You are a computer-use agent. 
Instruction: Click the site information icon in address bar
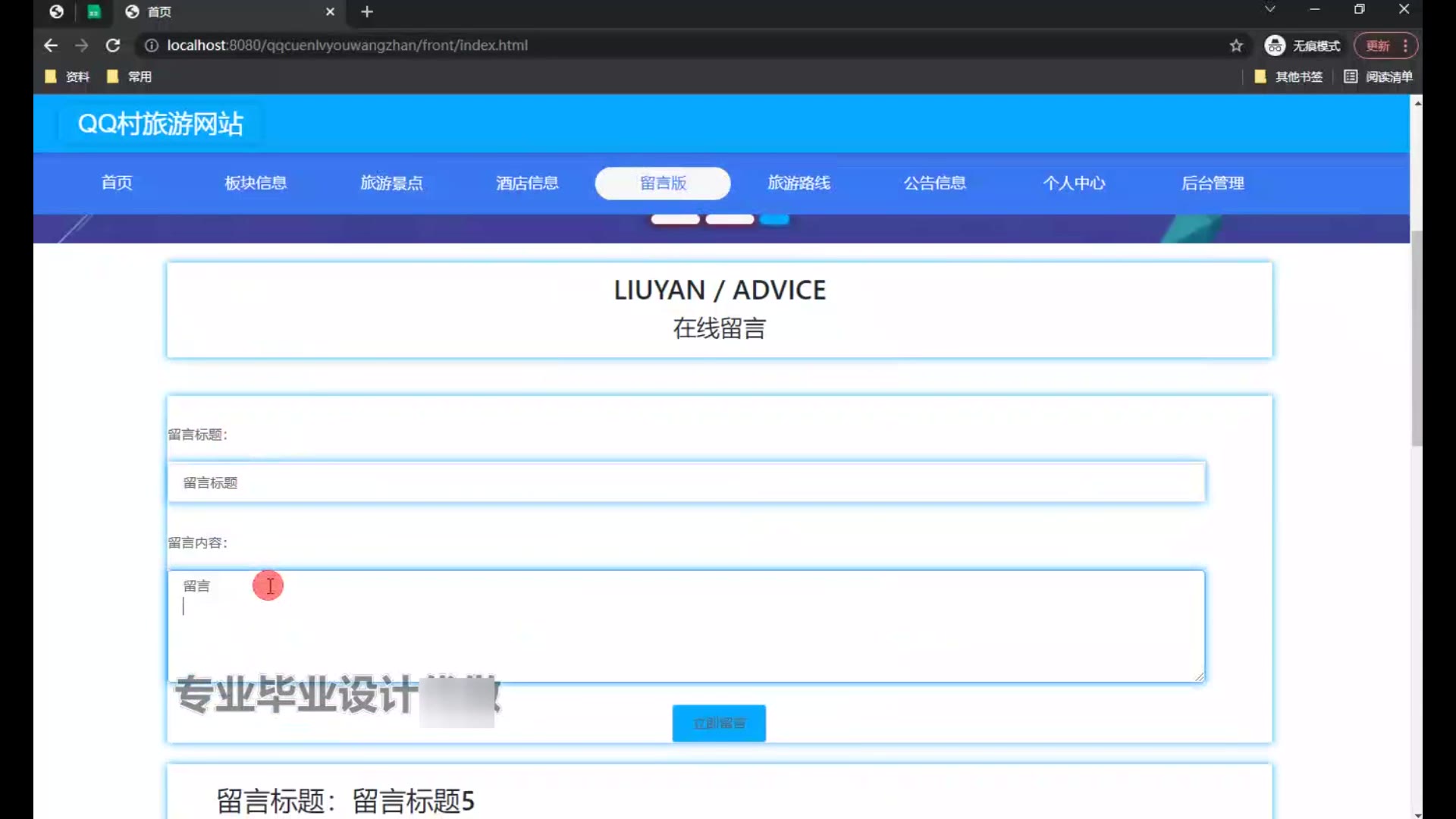point(152,45)
